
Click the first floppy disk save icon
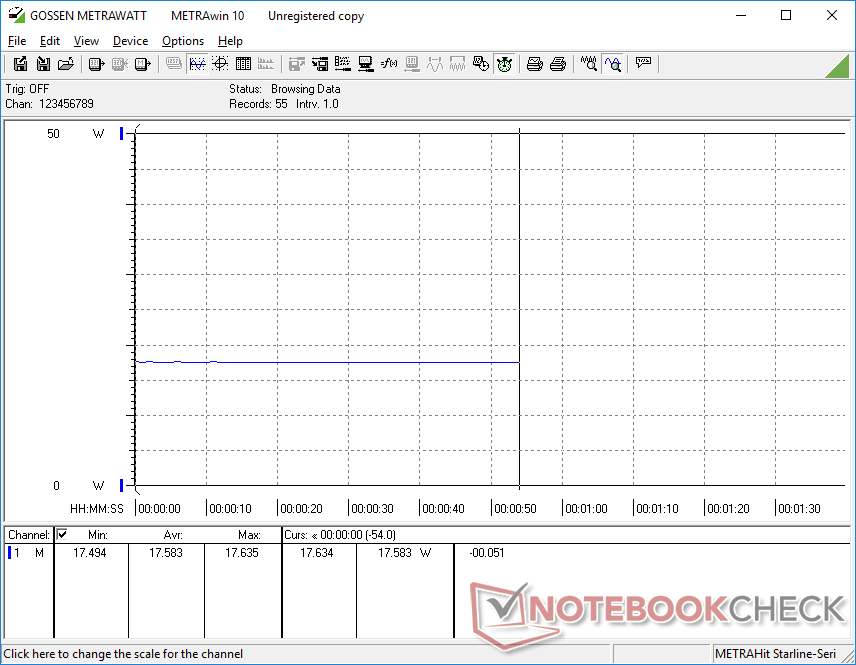click(20, 64)
